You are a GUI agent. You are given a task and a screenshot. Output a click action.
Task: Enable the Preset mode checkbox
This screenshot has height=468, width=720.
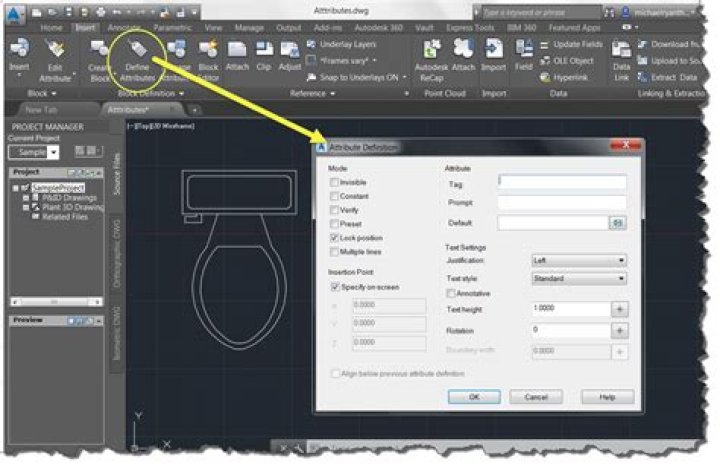[x=334, y=224]
